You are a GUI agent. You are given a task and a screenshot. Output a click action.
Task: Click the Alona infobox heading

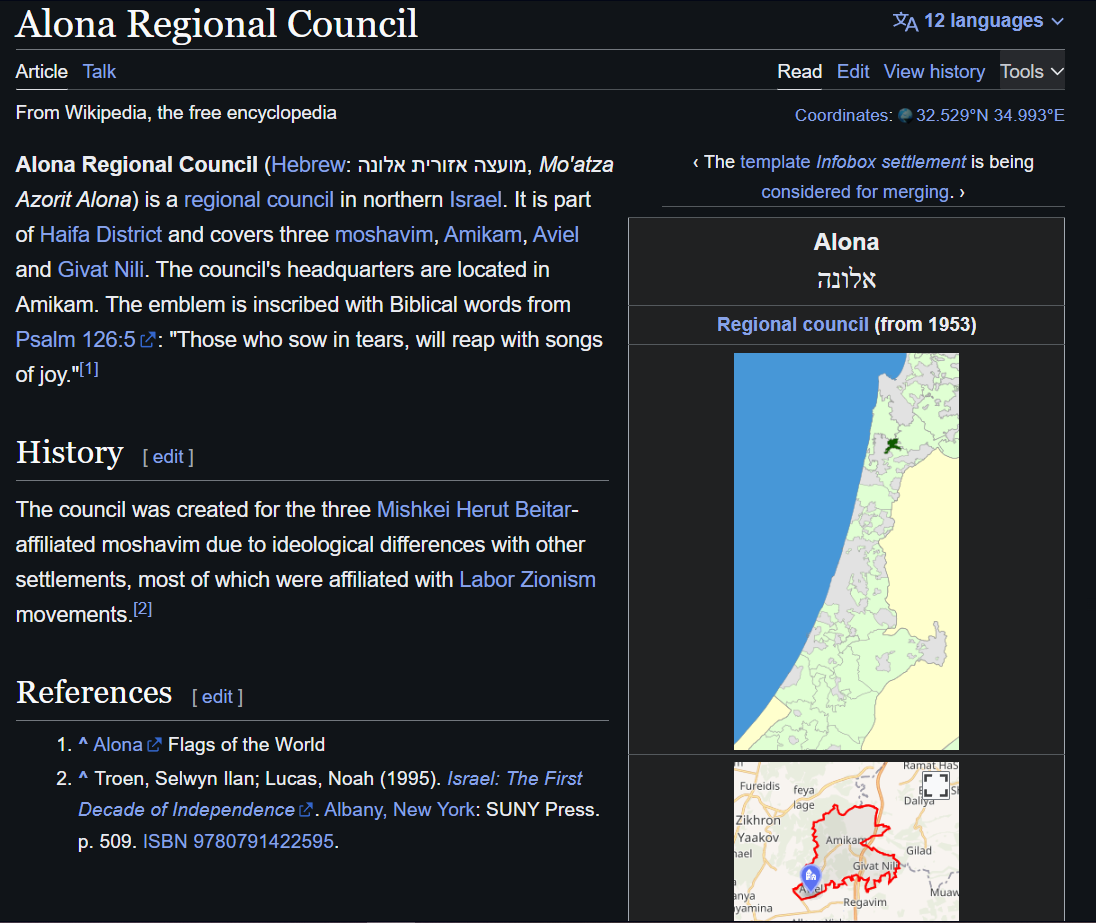point(846,242)
